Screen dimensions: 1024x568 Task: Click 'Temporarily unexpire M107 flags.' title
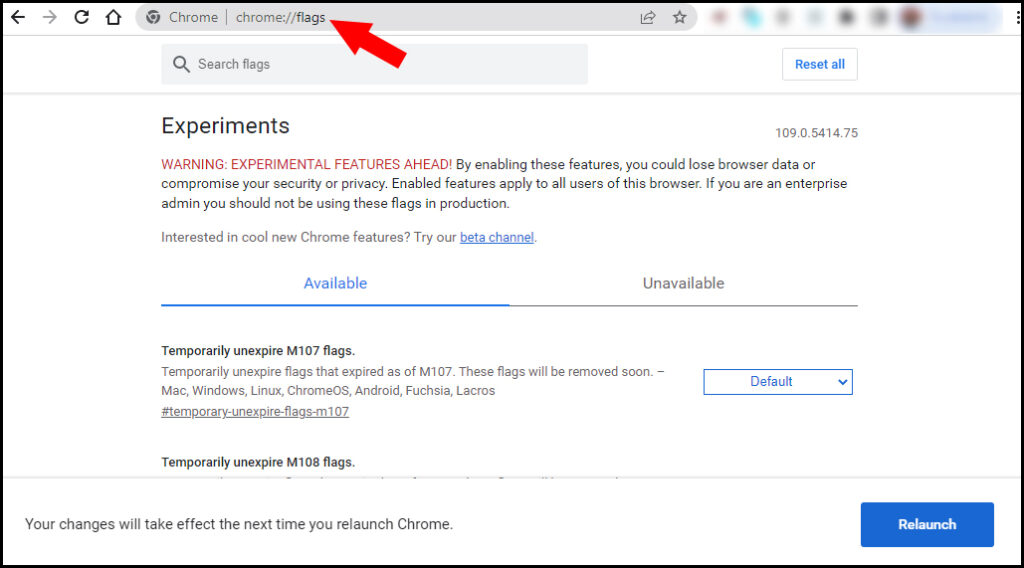(x=258, y=351)
